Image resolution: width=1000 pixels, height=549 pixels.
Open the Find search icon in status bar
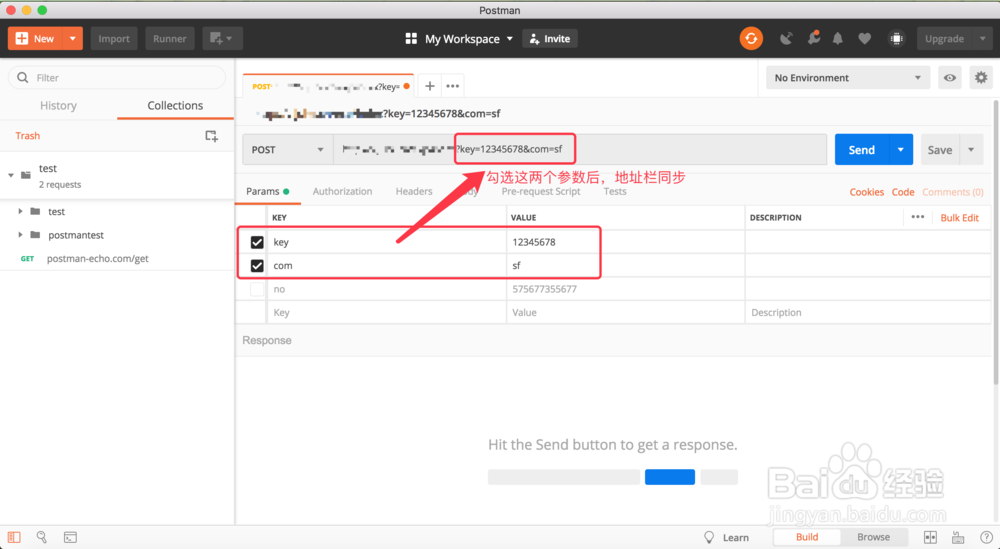pos(41,538)
